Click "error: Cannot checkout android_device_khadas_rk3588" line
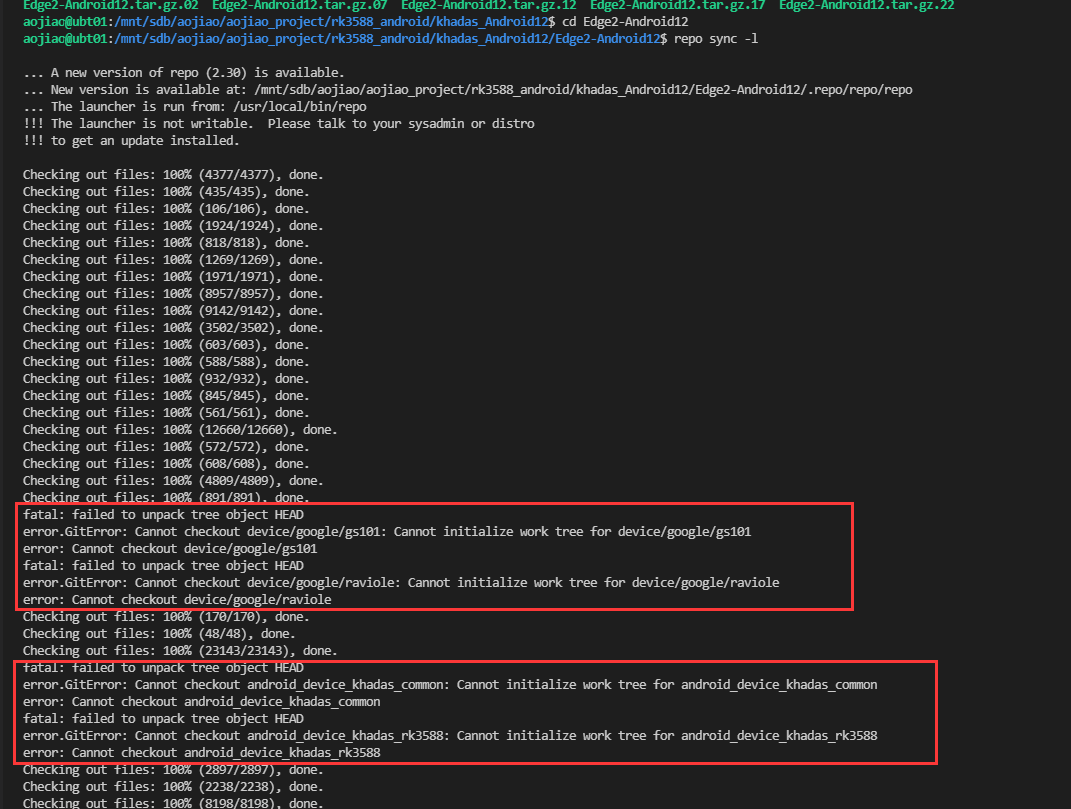 [x=201, y=753]
